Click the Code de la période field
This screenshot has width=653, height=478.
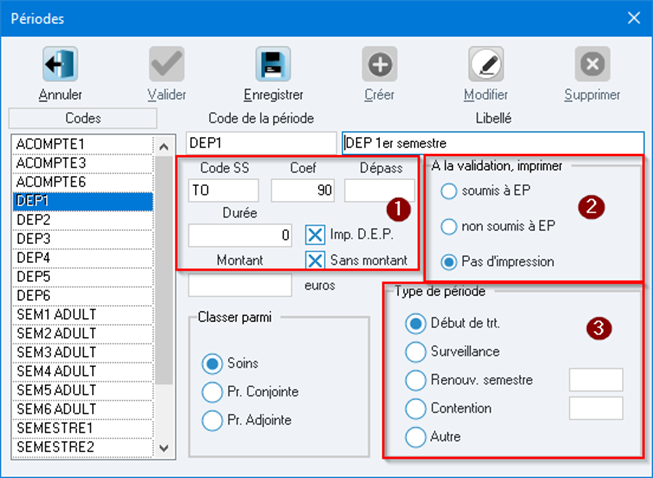261,143
